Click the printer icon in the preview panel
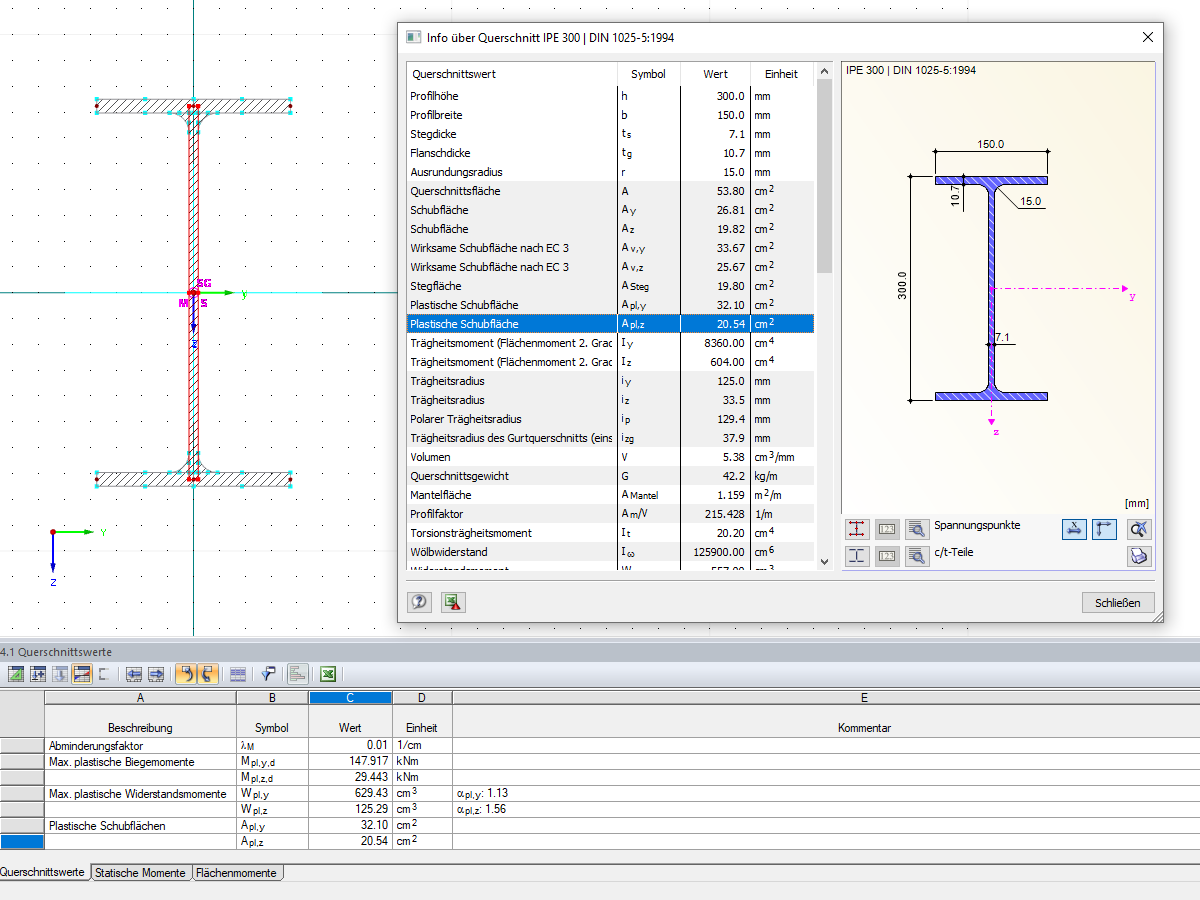The height and width of the screenshot is (900, 1200). [x=1139, y=557]
